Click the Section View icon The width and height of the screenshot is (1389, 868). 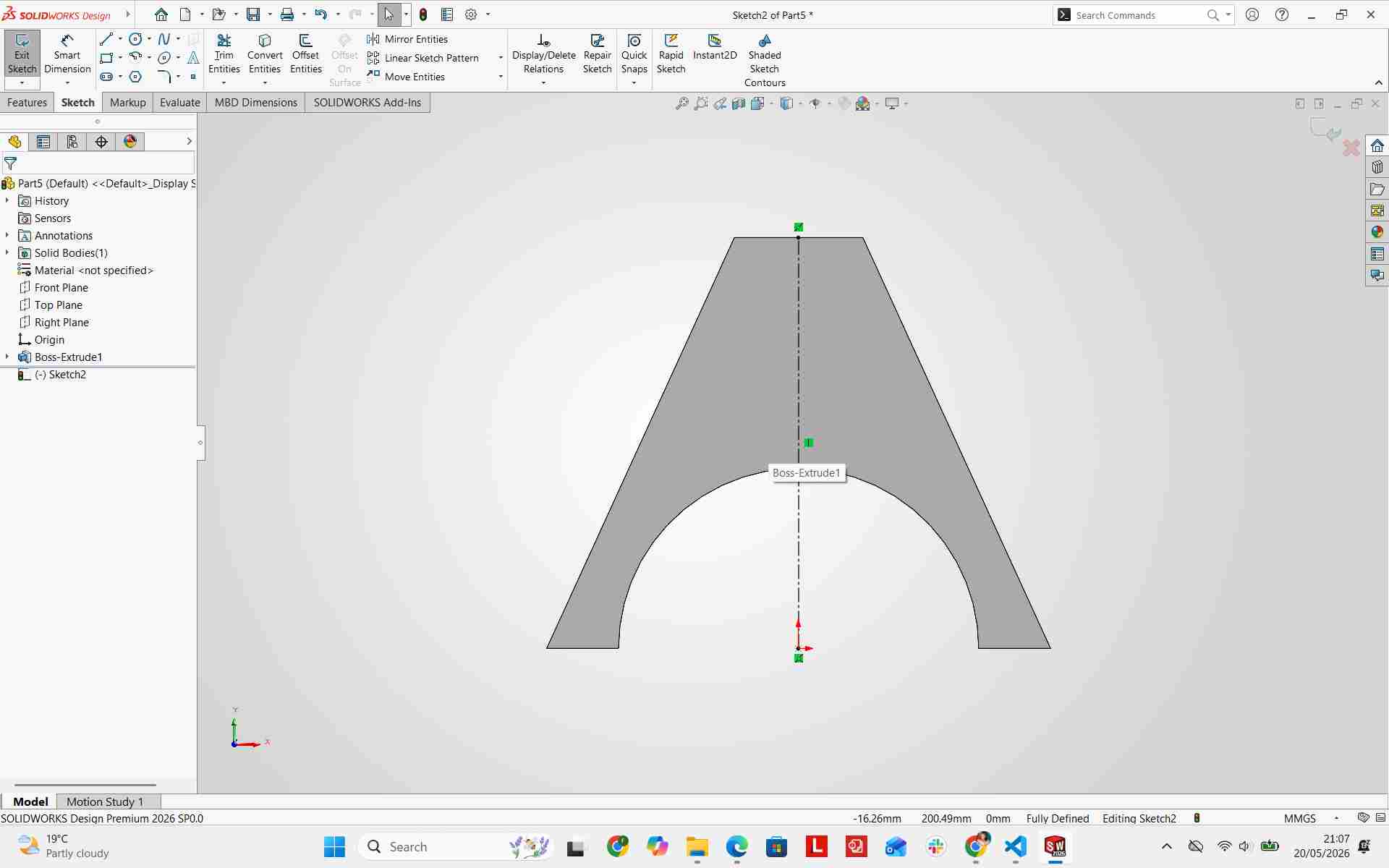coord(739,103)
